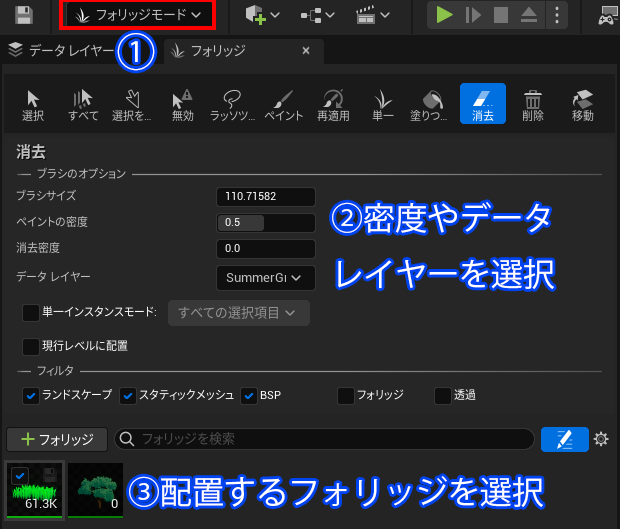The height and width of the screenshot is (529, 620).
Task: Click the ブラシのオプション section header
Action: [x=81, y=174]
